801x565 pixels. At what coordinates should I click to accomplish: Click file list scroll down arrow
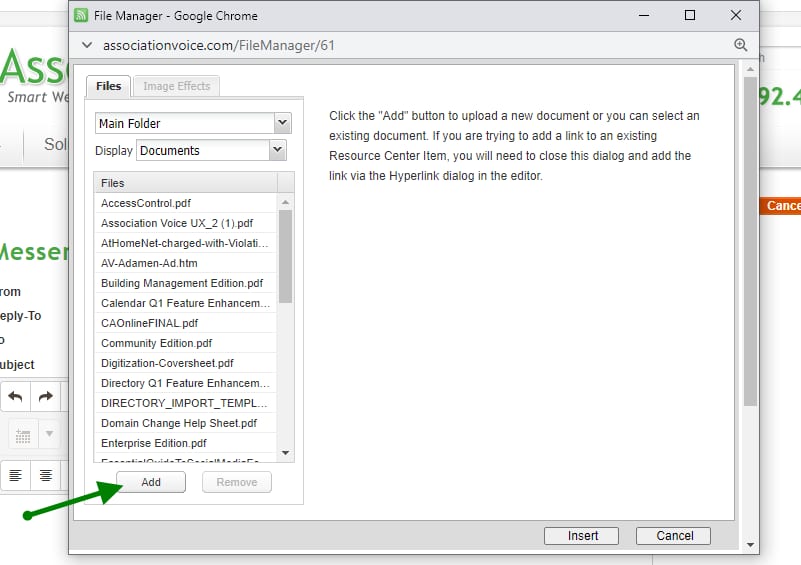[286, 453]
